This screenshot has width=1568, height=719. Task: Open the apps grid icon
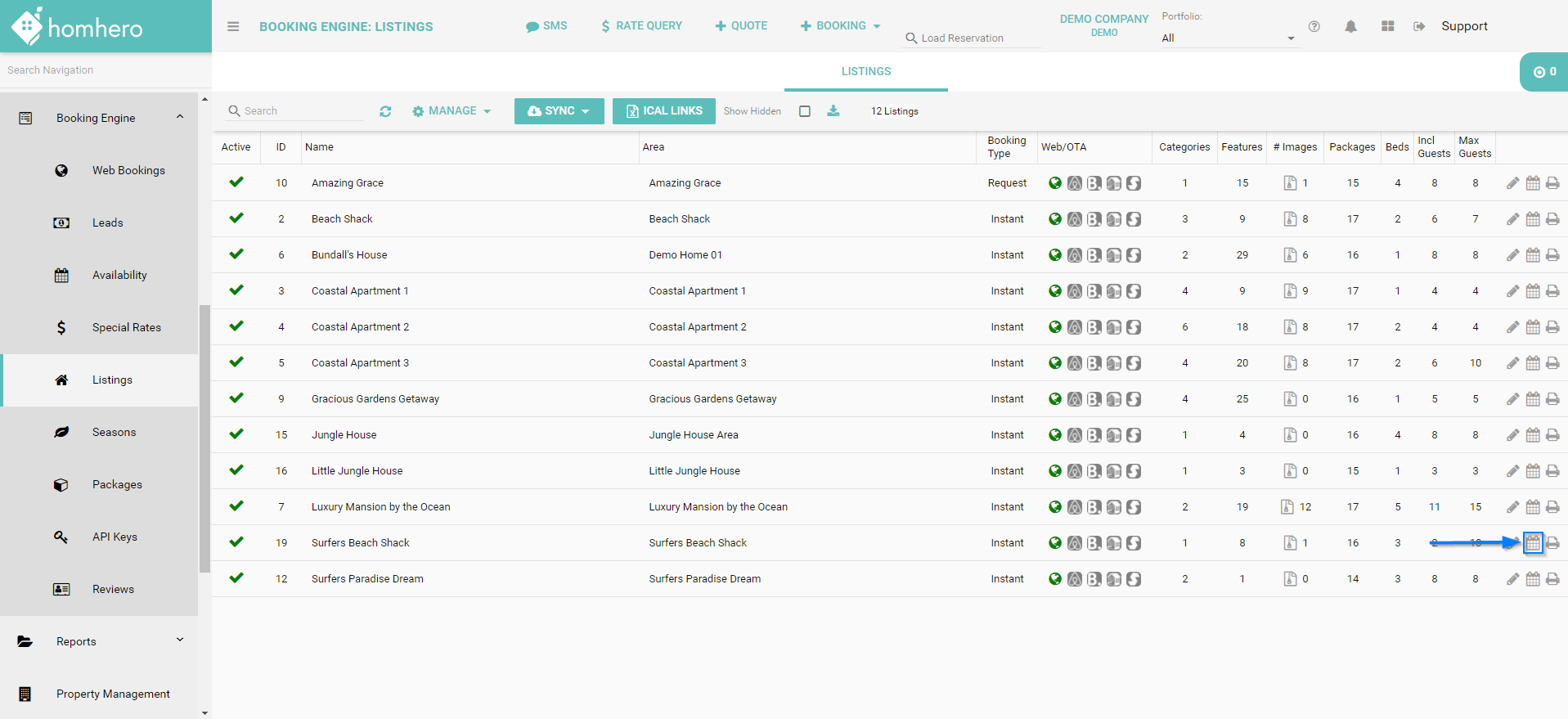(x=1387, y=26)
